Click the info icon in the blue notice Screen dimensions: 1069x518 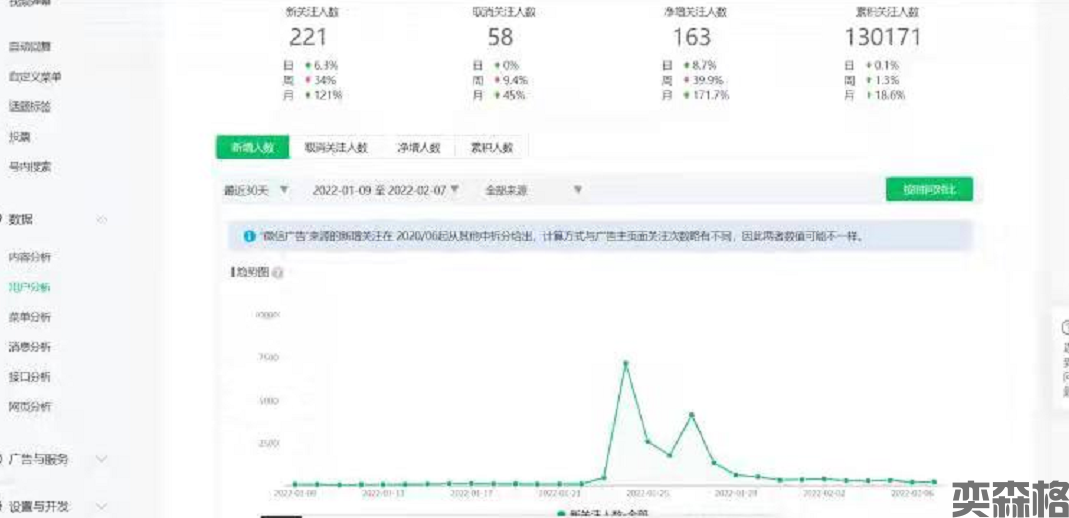tap(249, 237)
